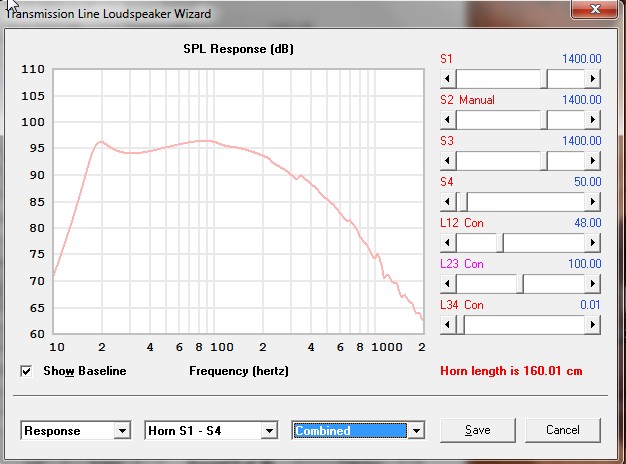This screenshot has height=464, width=626.
Task: Open the Combined dropdown
Action: point(416,431)
